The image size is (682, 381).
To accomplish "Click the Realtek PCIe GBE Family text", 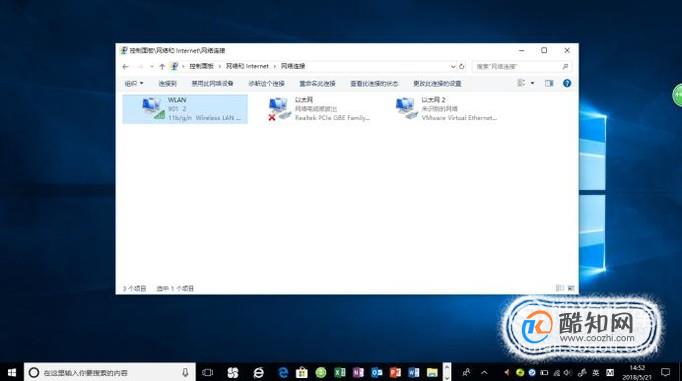I will point(333,118).
